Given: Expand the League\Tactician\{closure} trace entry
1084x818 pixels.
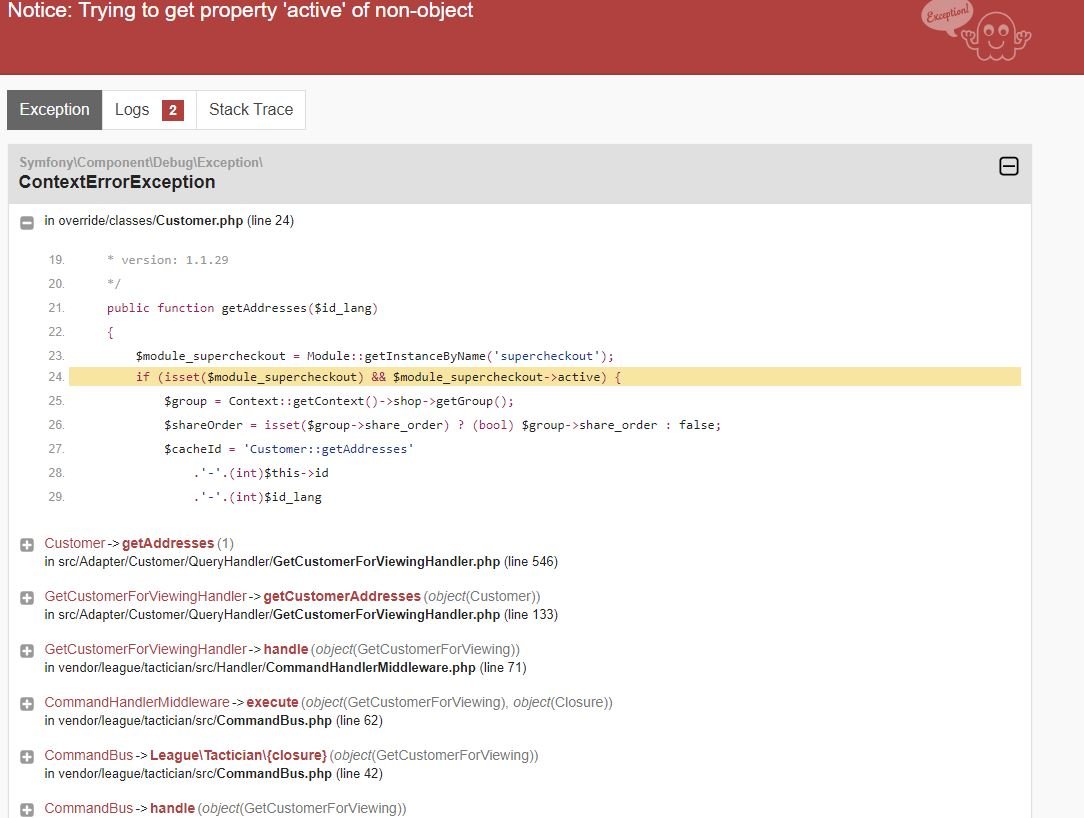Looking at the screenshot, I should tap(27, 756).
